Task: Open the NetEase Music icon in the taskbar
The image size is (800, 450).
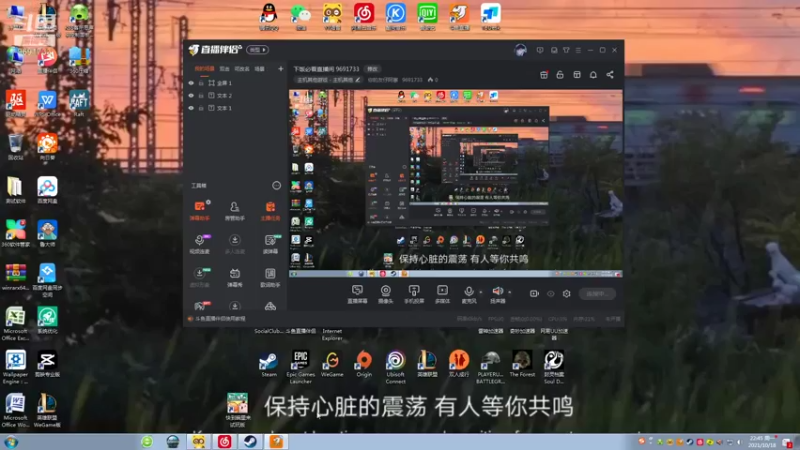Action: [x=224, y=441]
